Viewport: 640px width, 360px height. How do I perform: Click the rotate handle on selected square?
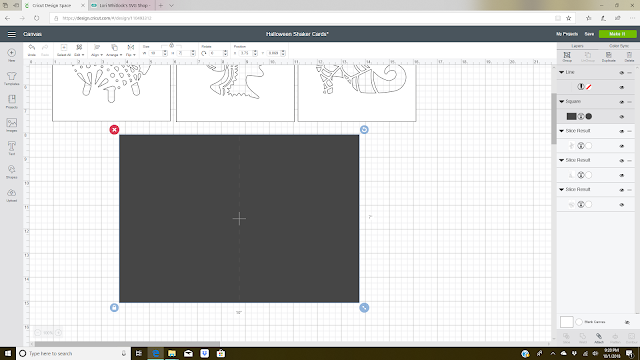tap(364, 130)
